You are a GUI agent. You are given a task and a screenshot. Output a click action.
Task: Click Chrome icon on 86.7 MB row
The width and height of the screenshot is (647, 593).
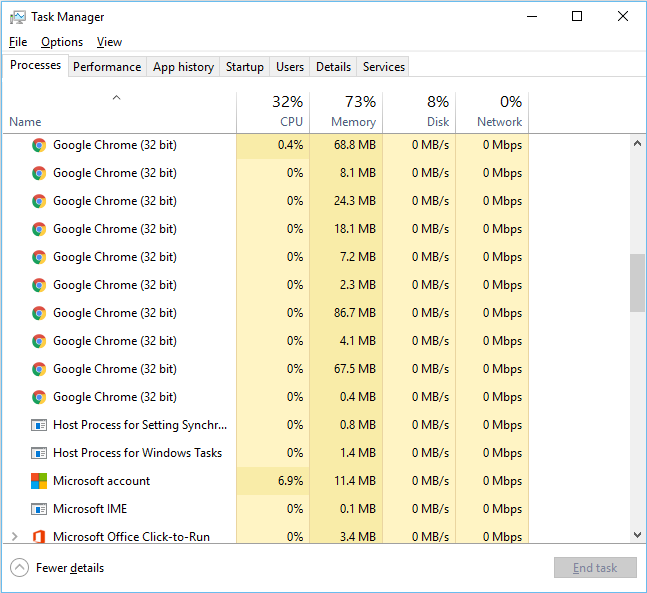point(39,314)
